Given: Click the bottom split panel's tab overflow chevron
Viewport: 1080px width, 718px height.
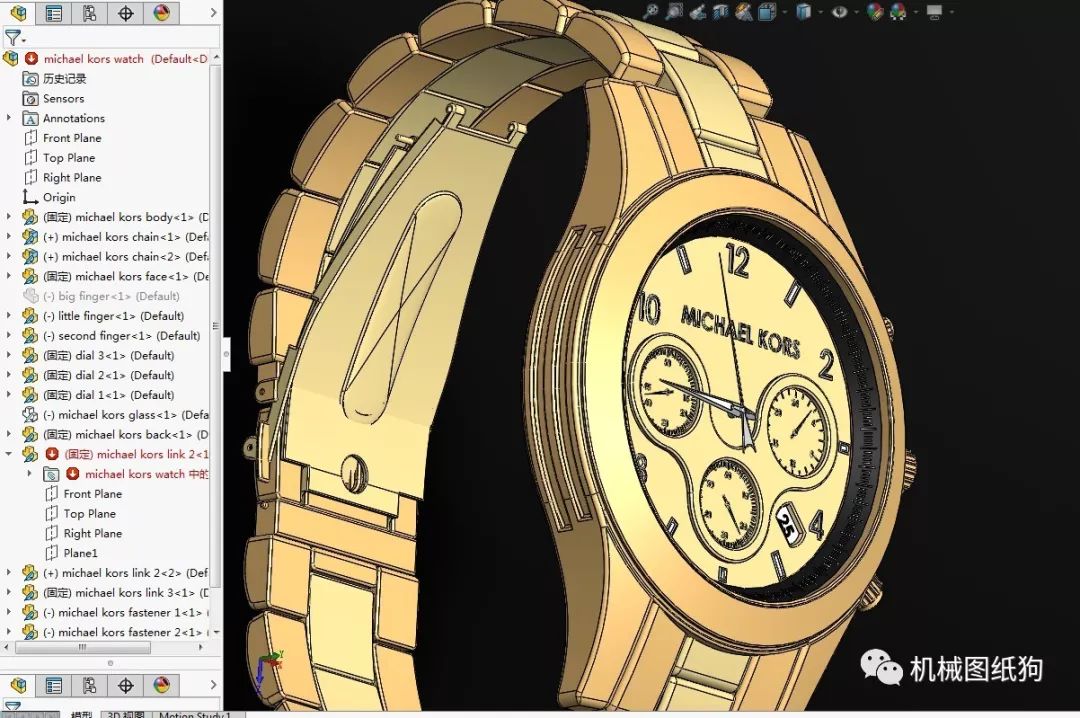Looking at the screenshot, I should 213,685.
